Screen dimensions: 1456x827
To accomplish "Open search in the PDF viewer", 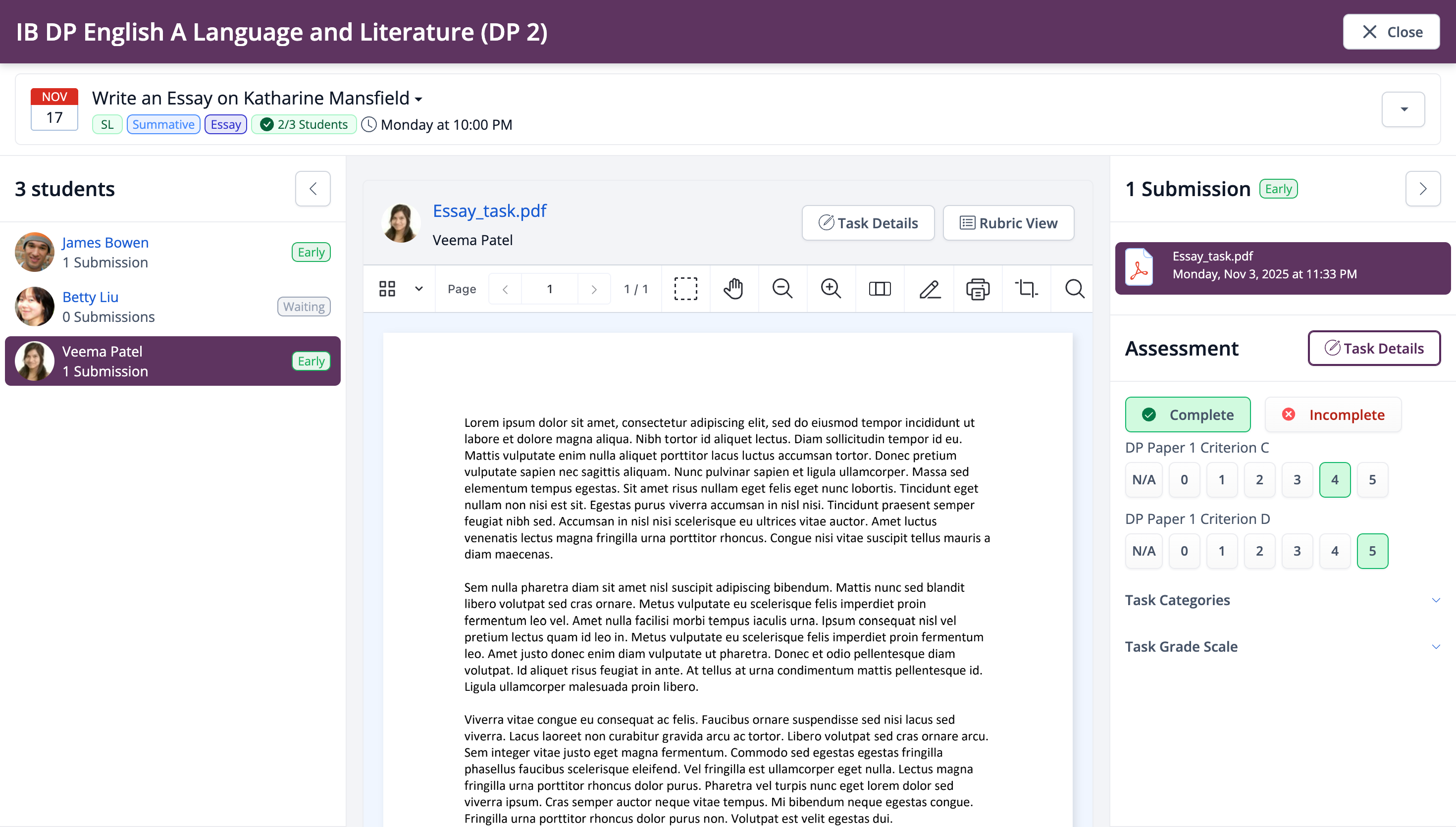I will tap(1074, 289).
